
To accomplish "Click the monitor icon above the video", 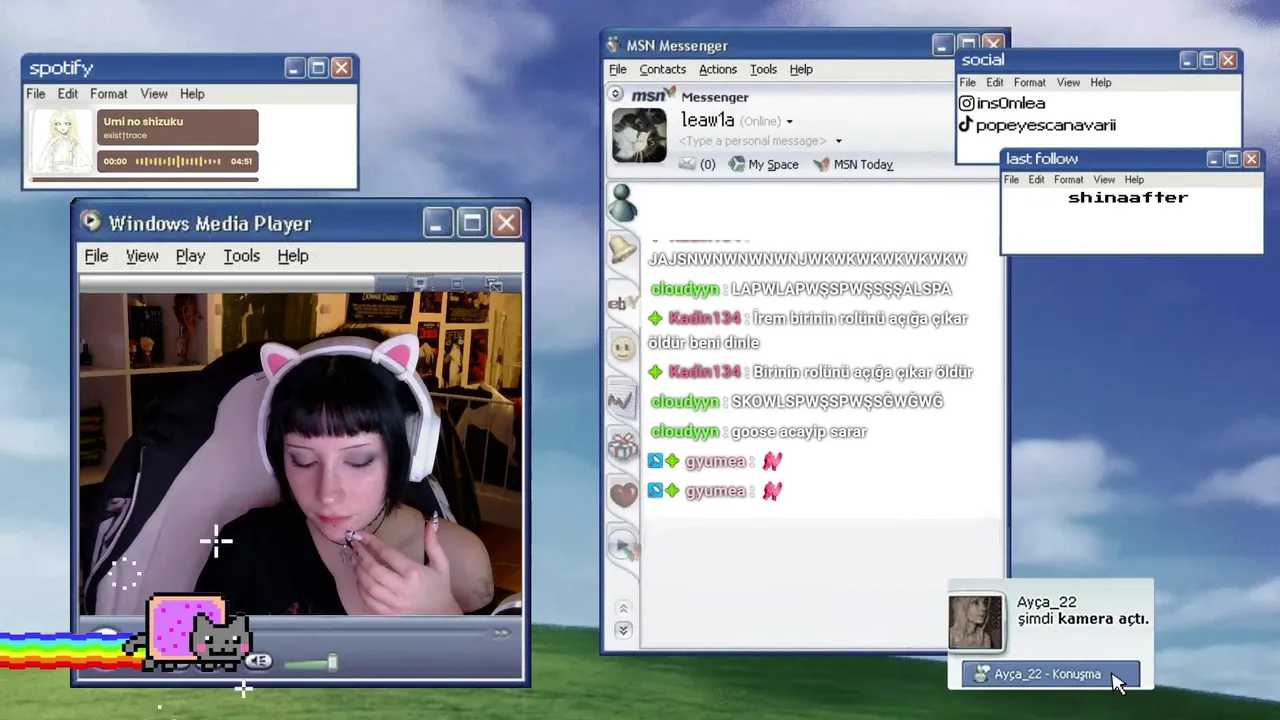I will [419, 284].
